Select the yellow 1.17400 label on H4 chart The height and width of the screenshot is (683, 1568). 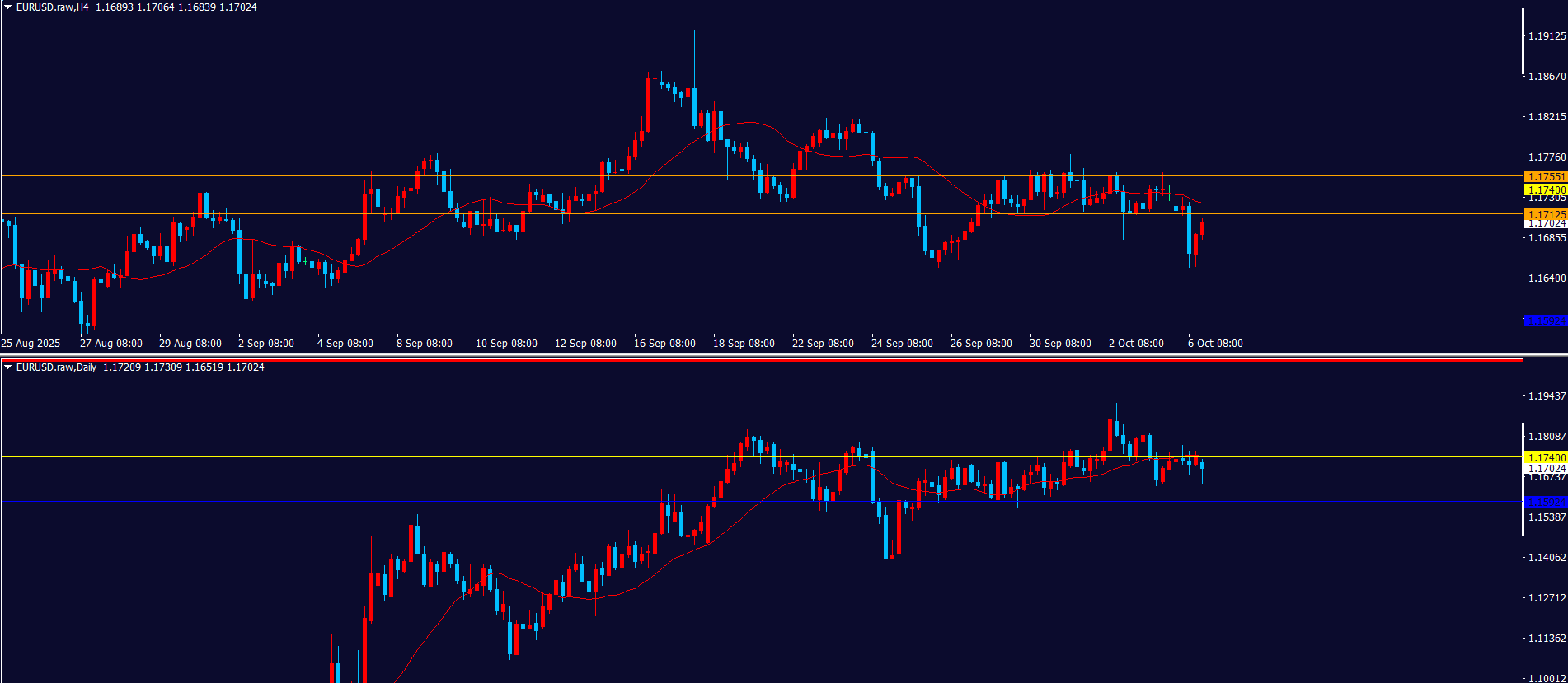pos(1546,190)
